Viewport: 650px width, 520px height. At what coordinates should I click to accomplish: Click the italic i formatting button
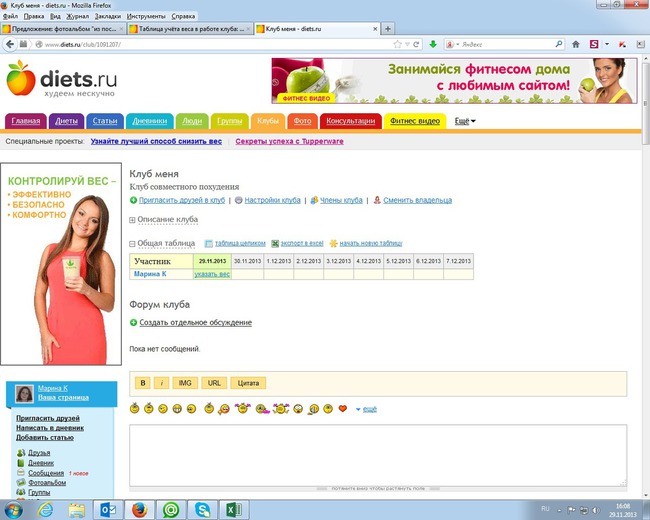point(162,383)
